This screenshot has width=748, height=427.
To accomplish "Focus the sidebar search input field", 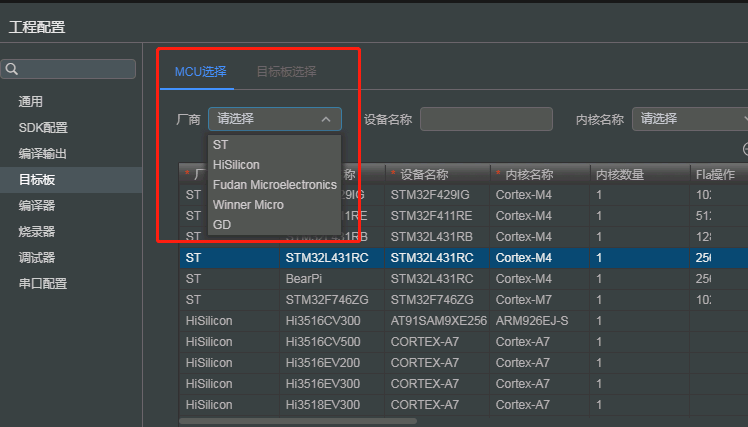I will click(x=68, y=69).
